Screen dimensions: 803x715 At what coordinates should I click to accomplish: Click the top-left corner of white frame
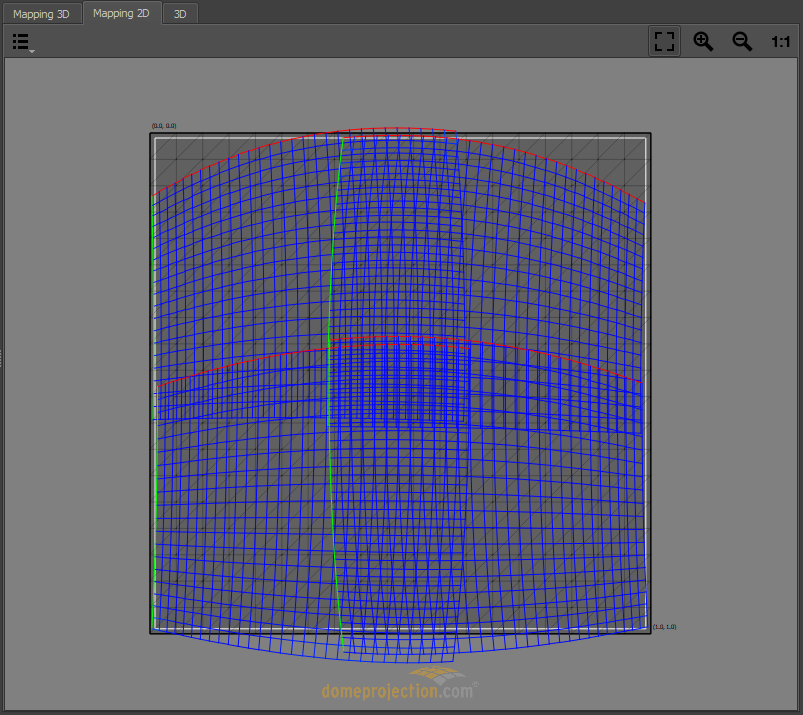pyautogui.click(x=155, y=138)
